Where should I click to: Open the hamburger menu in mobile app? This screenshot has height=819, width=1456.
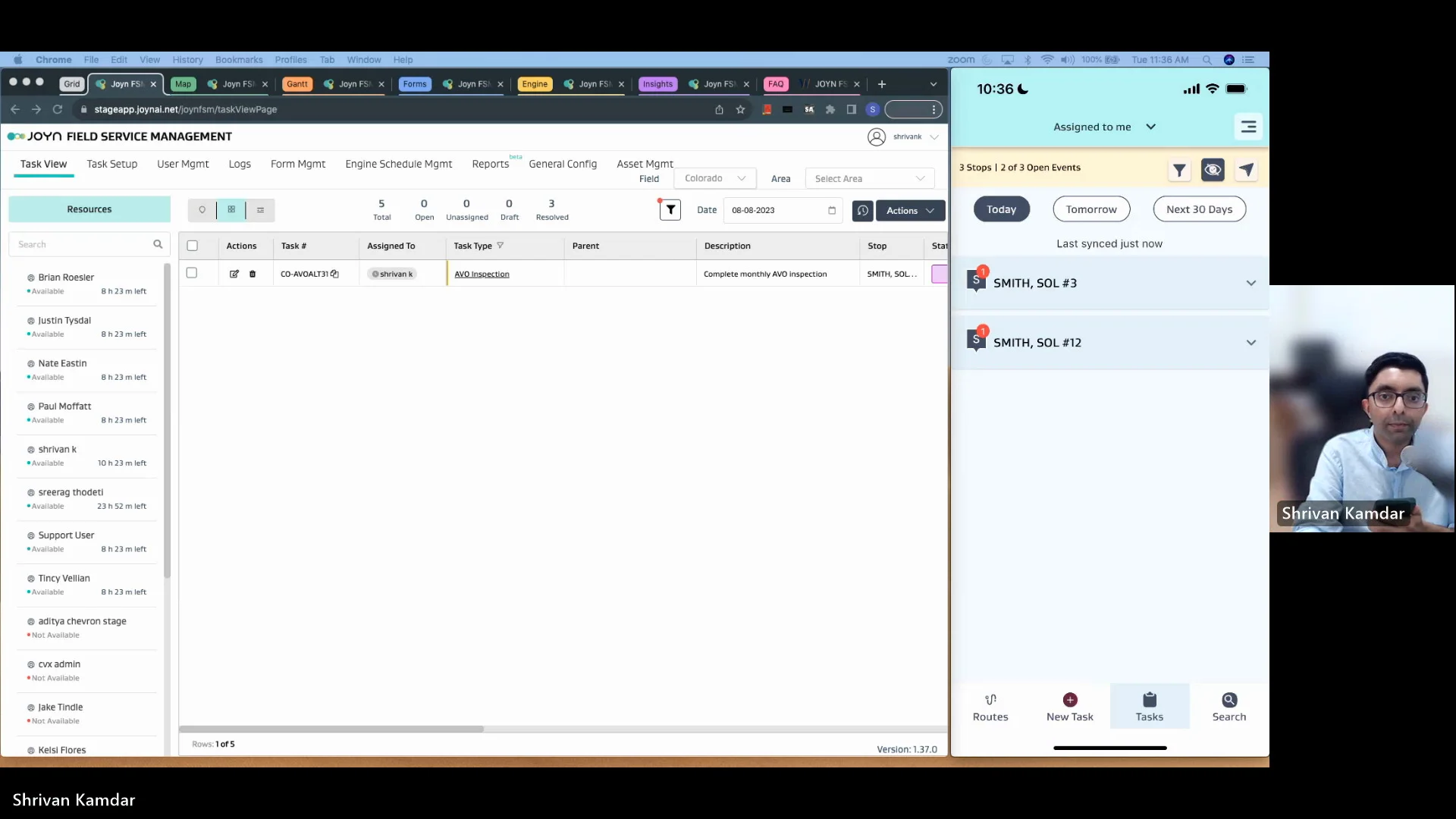coord(1248,127)
